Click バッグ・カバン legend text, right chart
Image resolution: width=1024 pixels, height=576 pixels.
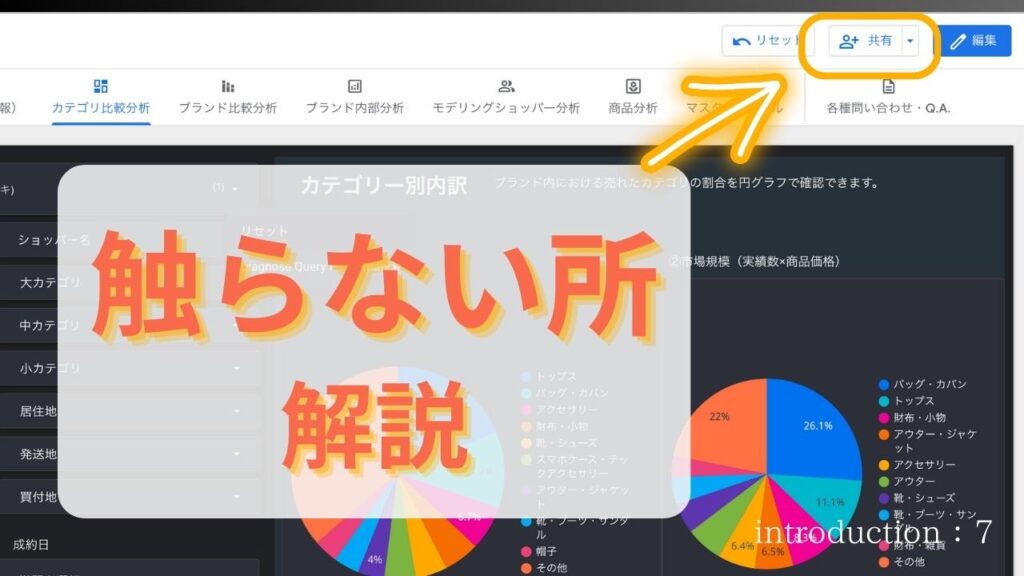pos(930,385)
